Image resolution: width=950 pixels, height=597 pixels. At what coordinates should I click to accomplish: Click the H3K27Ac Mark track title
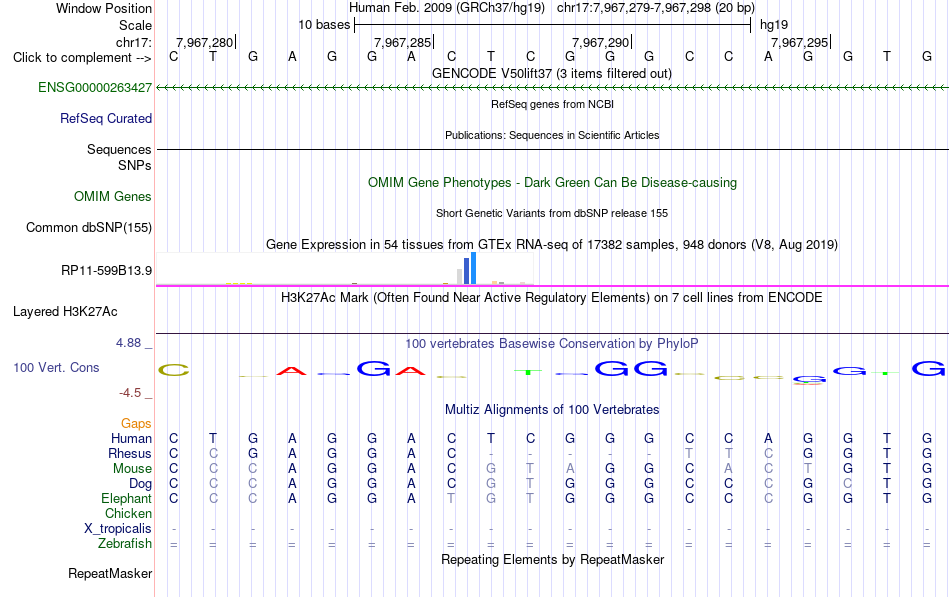[552, 298]
